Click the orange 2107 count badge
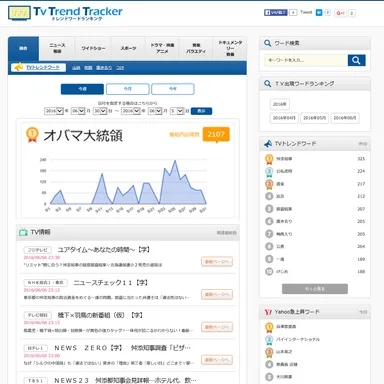Viewport: 384px width, 384px height. 216,134
